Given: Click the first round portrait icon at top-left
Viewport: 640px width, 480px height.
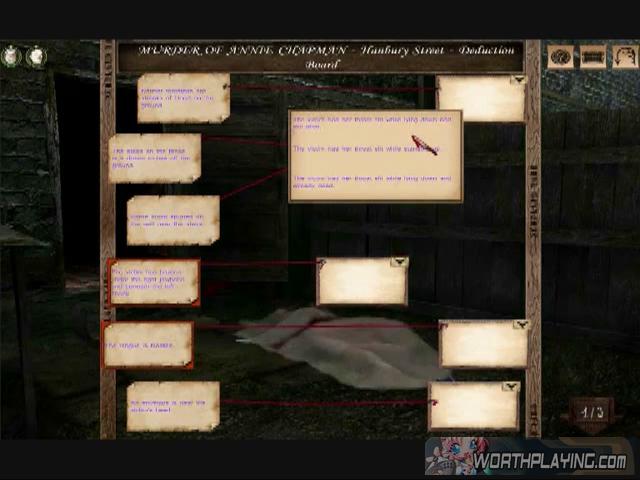Looking at the screenshot, I should coord(11,57).
